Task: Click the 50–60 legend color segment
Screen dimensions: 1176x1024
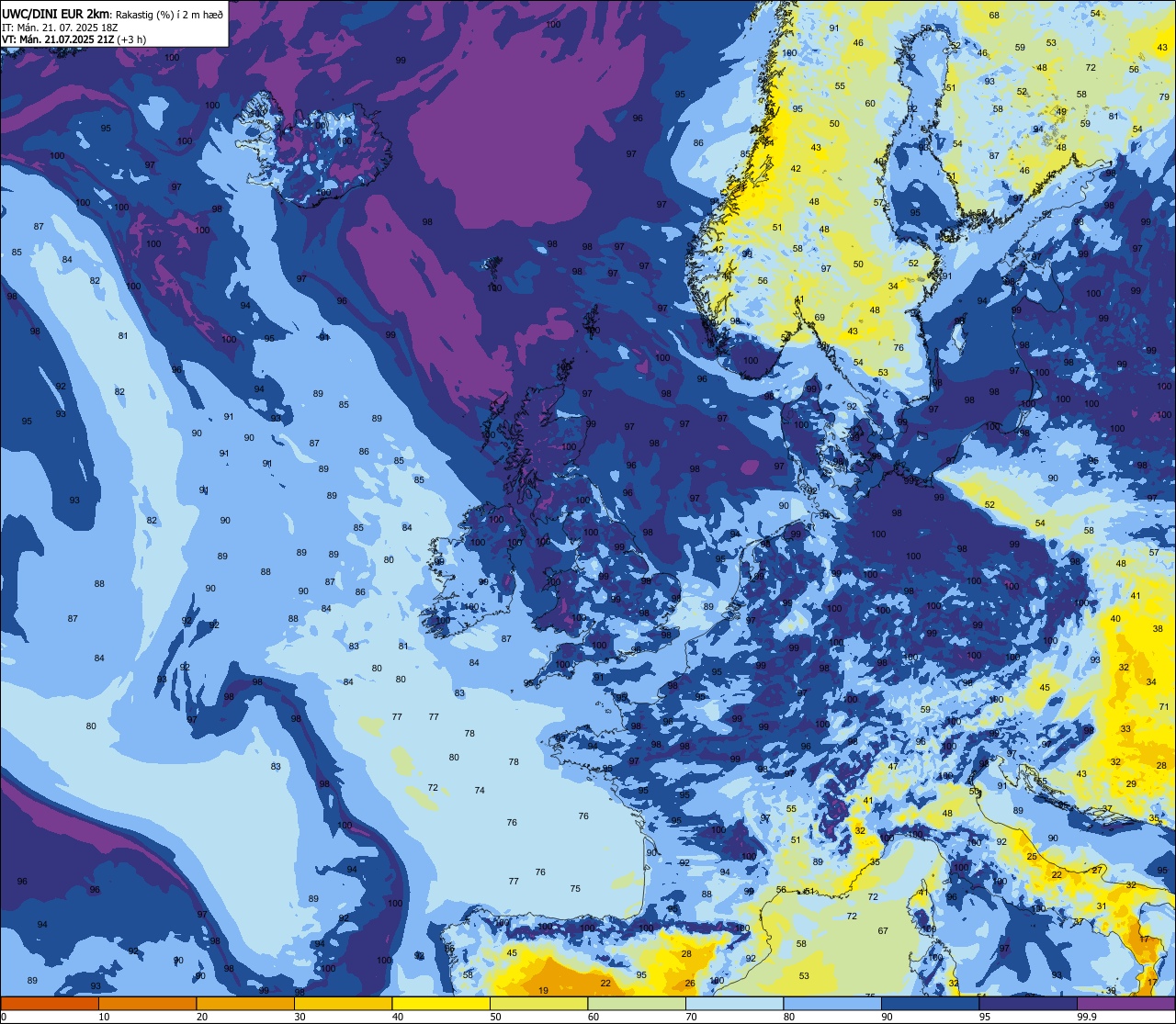Action: tap(538, 1004)
